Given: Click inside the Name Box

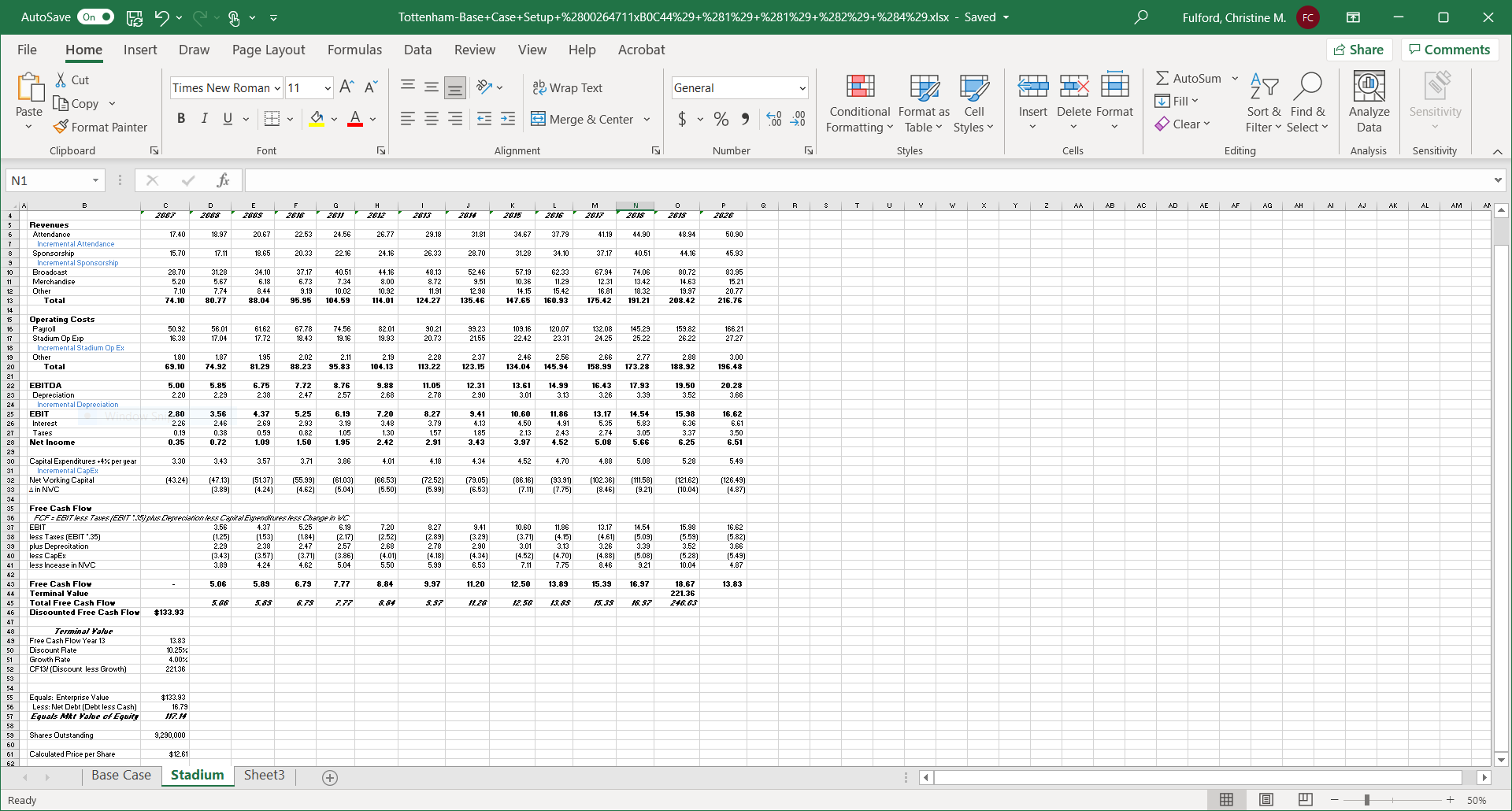Looking at the screenshot, I should 47,180.
